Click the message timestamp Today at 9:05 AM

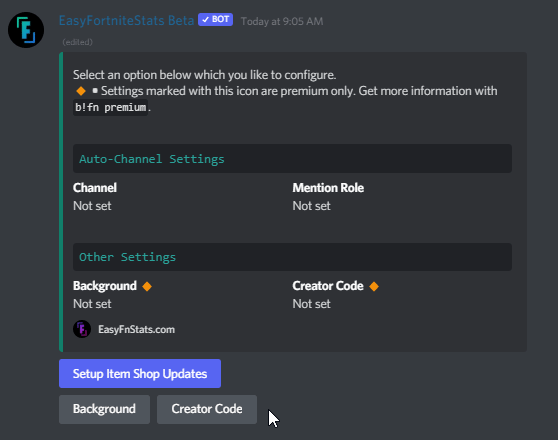(x=282, y=21)
